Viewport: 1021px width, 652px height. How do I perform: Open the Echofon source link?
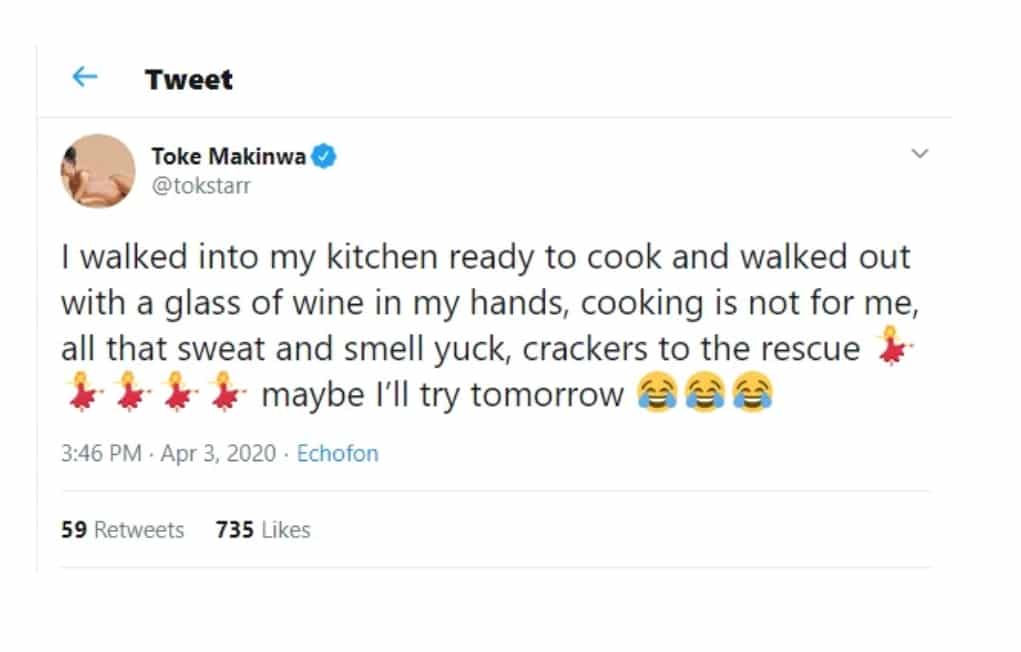338,453
